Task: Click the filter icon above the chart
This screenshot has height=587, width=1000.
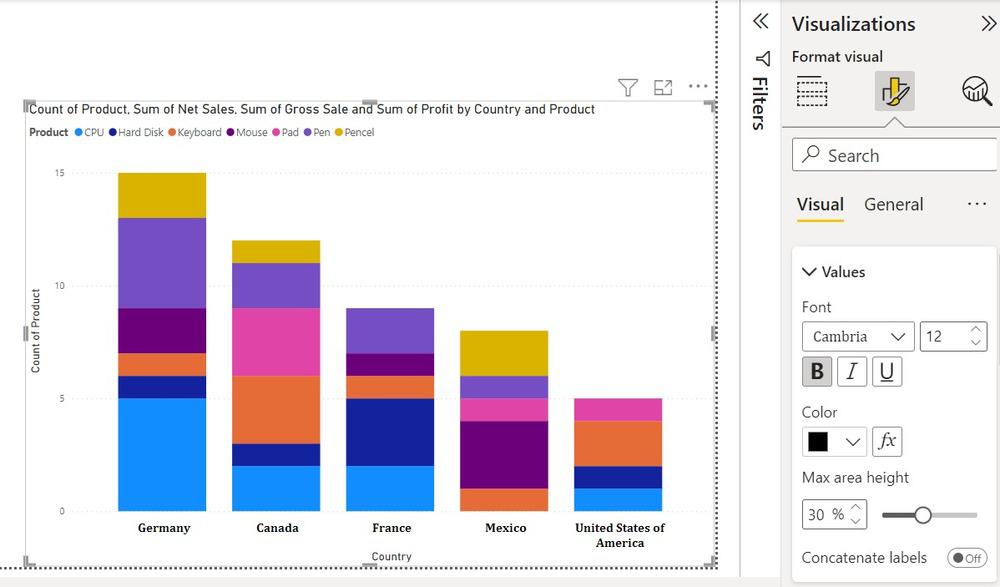Action: tap(628, 88)
